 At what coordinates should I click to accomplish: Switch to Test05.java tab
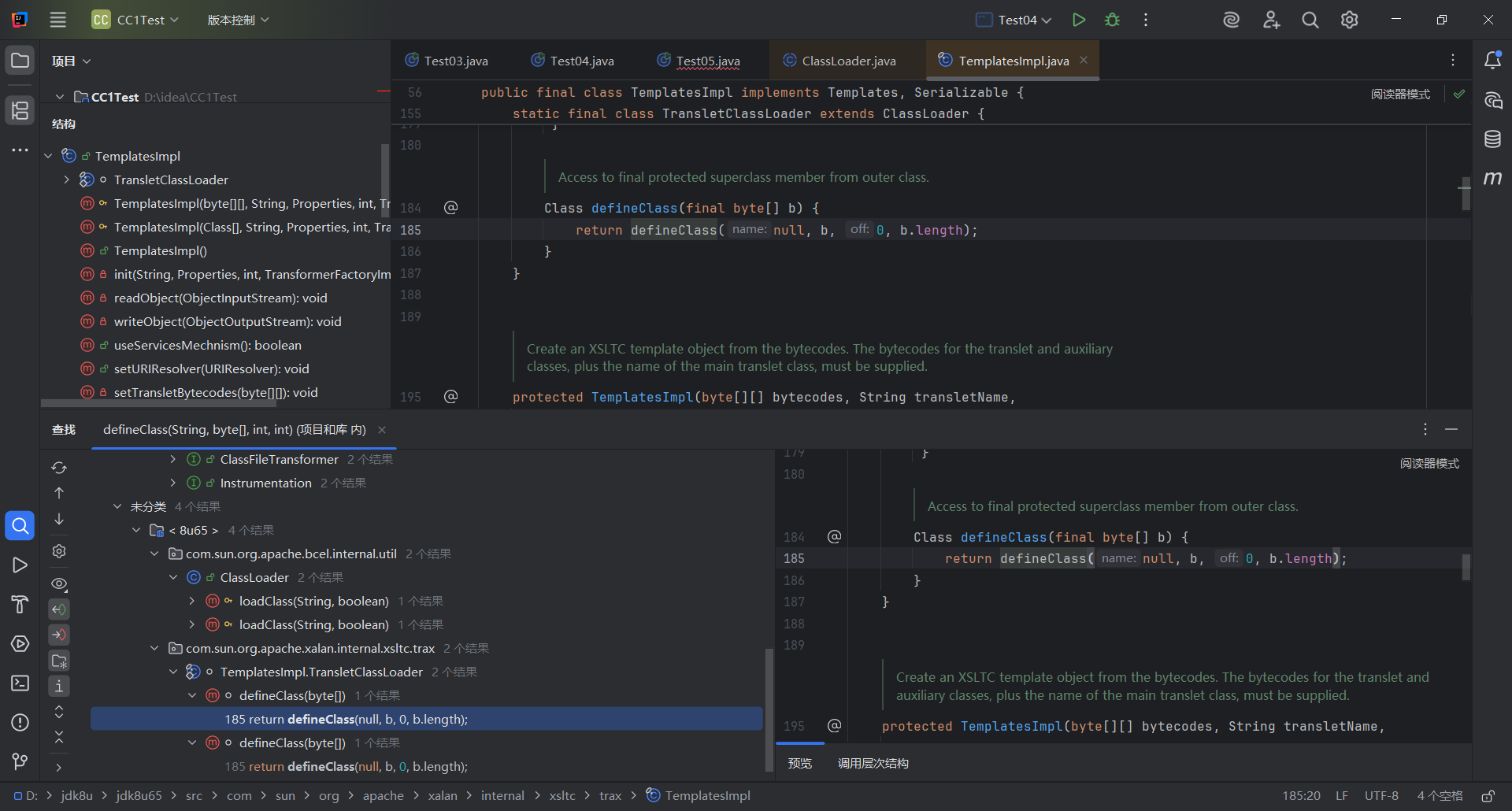[x=699, y=61]
